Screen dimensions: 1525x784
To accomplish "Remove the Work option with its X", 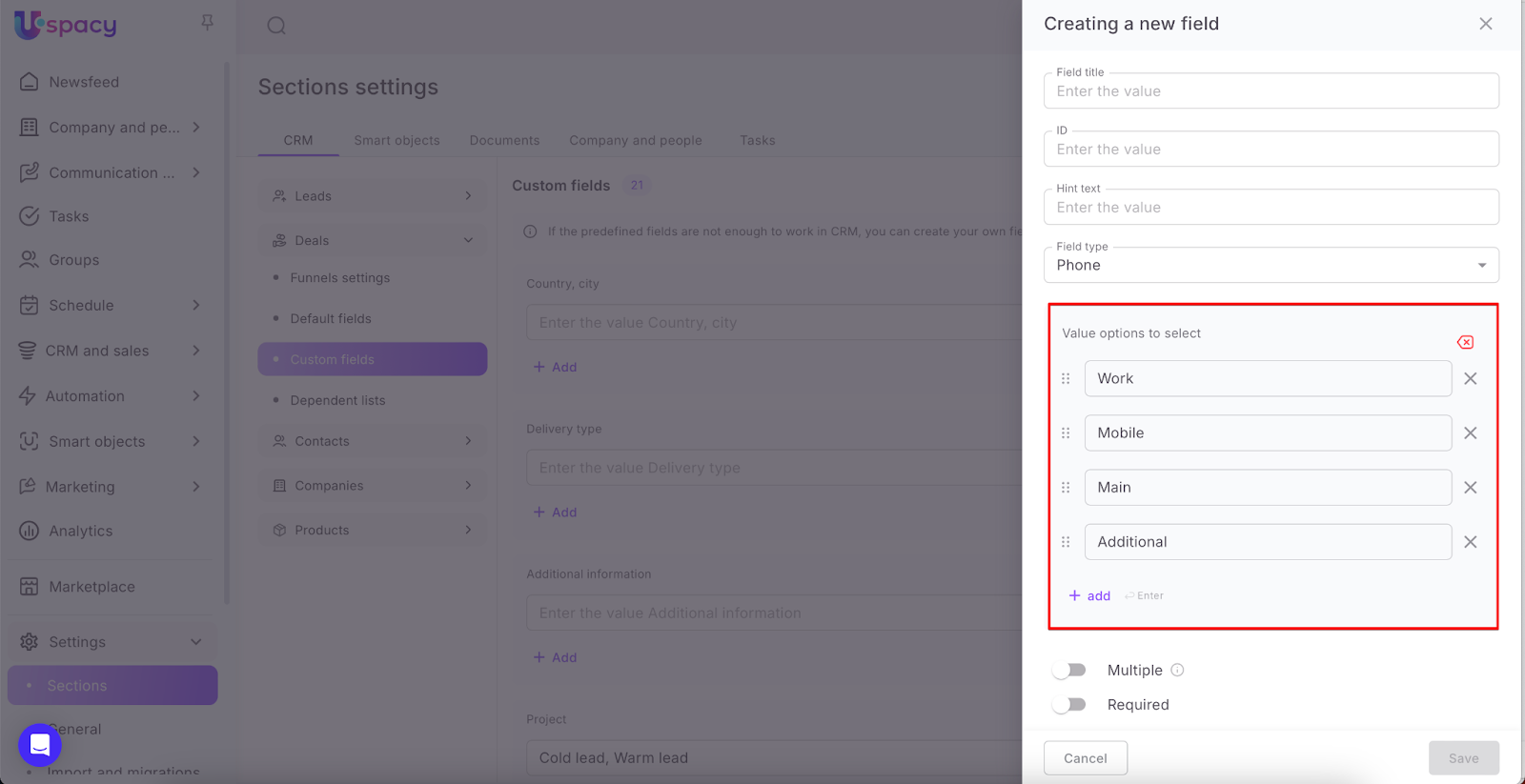I will pos(1470,379).
